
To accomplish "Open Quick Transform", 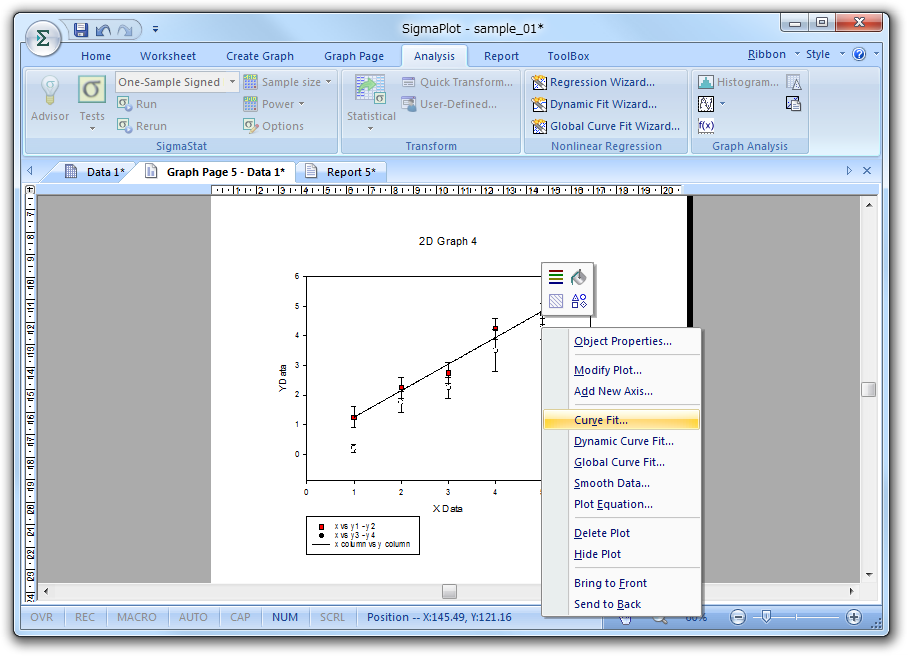I will 457,82.
